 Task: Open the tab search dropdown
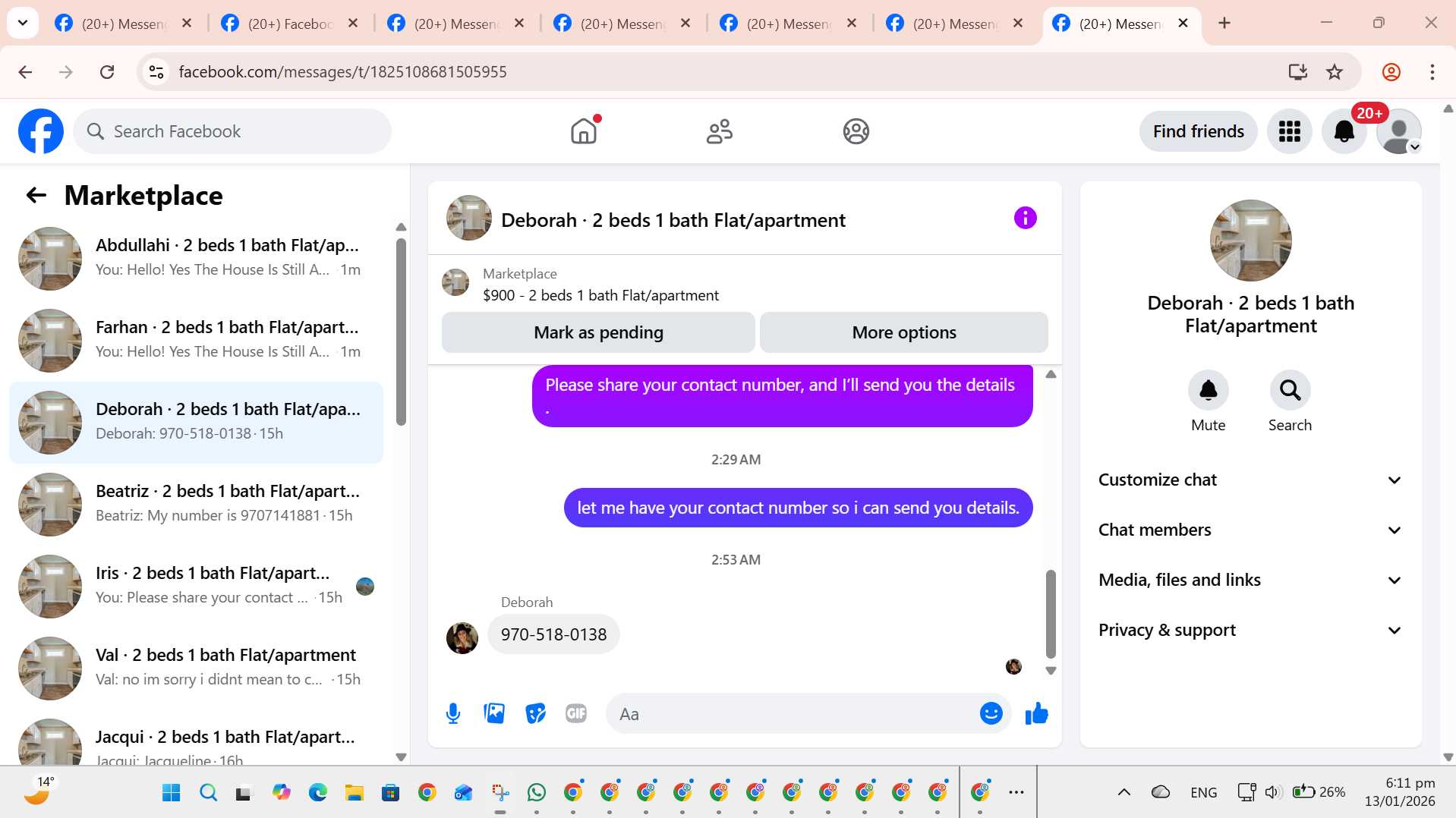23,24
